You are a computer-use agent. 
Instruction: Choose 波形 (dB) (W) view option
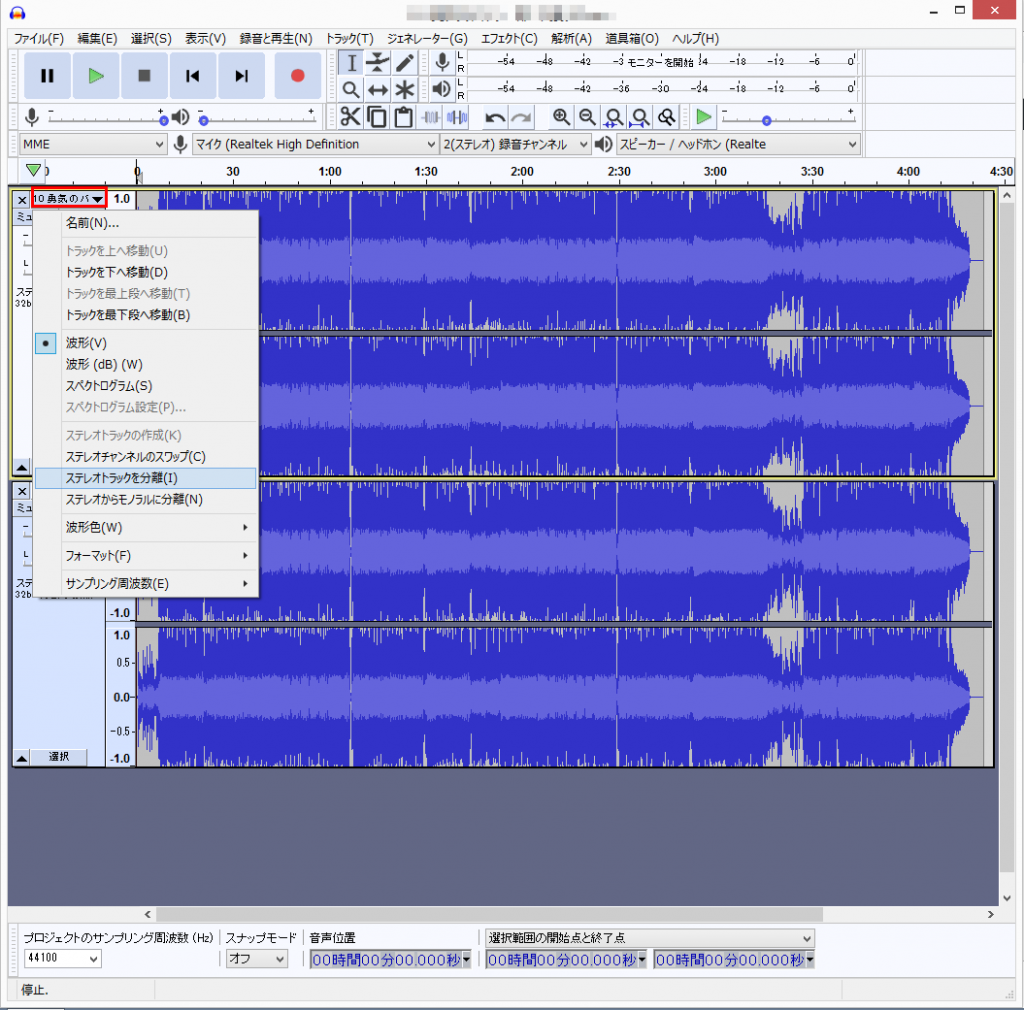(104, 364)
